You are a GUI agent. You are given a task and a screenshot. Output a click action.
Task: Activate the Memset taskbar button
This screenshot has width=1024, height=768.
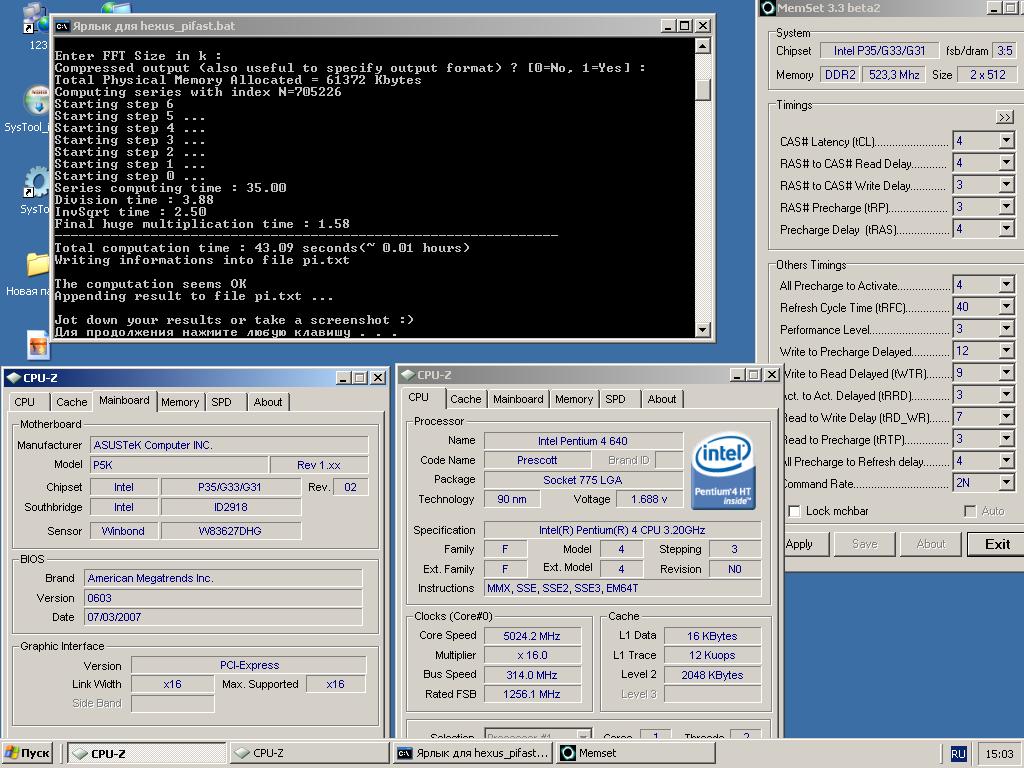pos(635,753)
